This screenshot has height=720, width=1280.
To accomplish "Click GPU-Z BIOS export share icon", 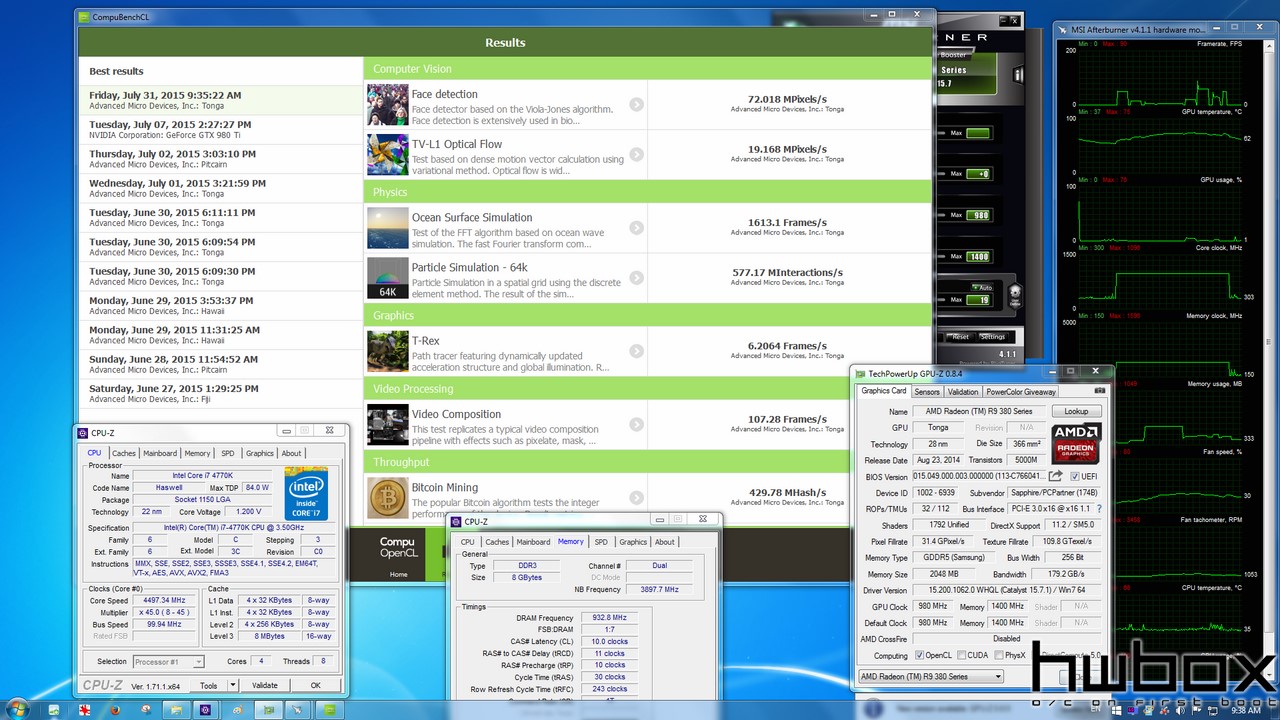I will [1055, 476].
